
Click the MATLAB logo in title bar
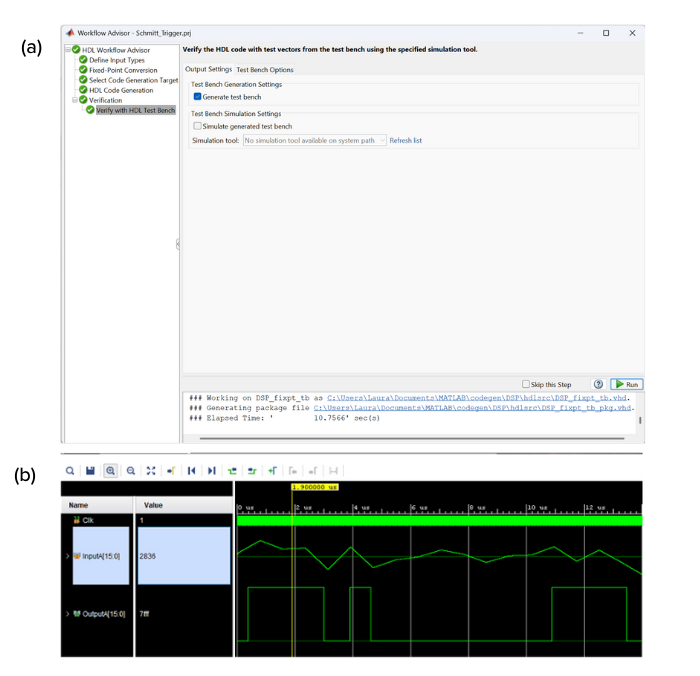tap(70, 33)
